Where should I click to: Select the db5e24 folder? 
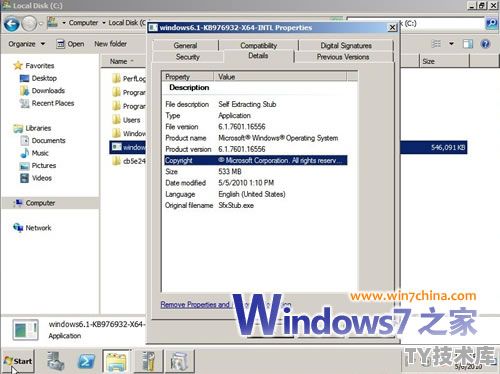click(x=129, y=161)
